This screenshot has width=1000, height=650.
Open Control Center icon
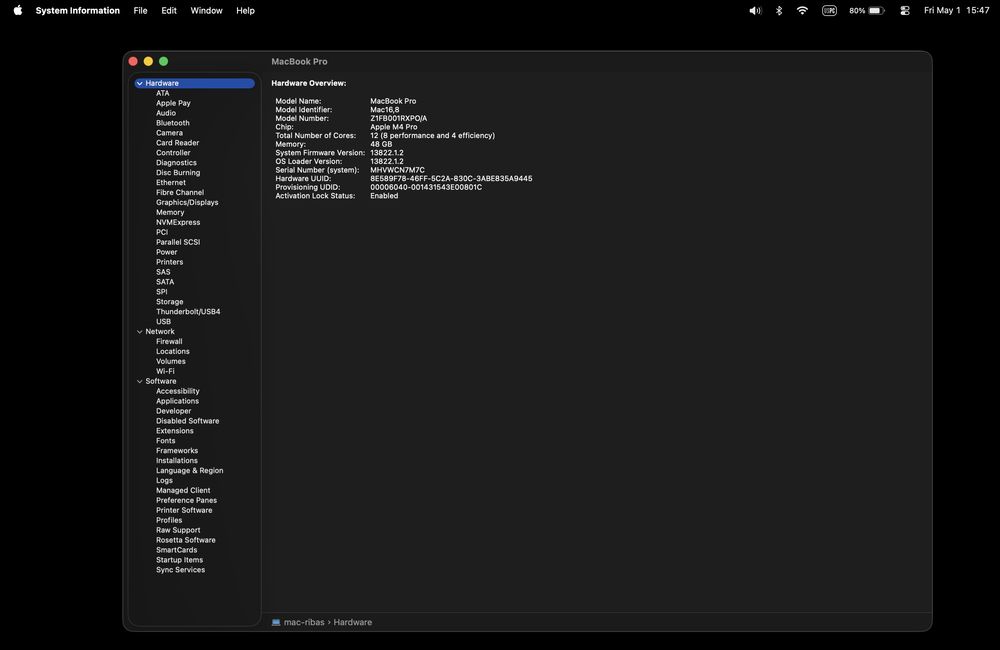904,10
